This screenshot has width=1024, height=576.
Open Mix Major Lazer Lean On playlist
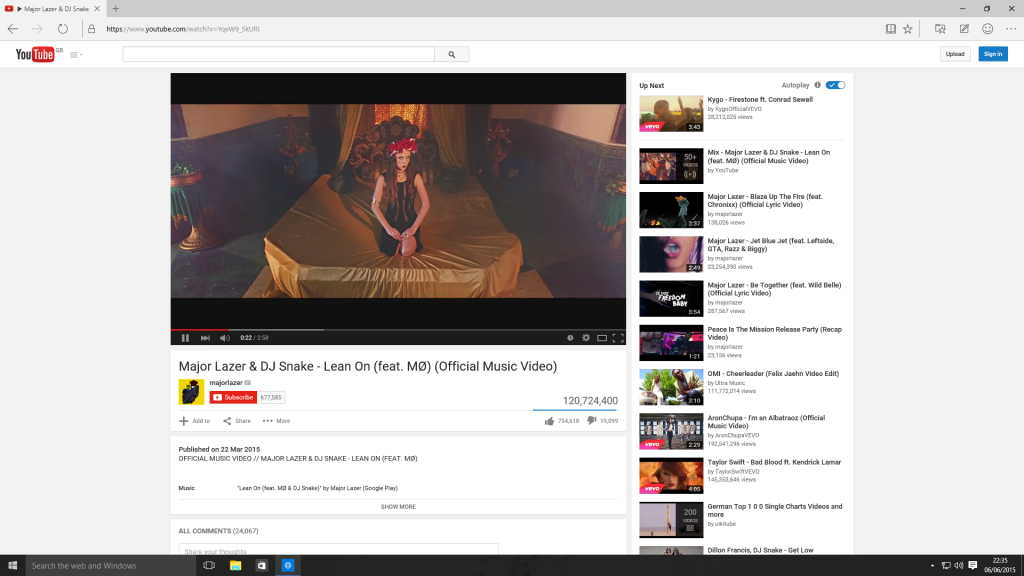click(769, 157)
